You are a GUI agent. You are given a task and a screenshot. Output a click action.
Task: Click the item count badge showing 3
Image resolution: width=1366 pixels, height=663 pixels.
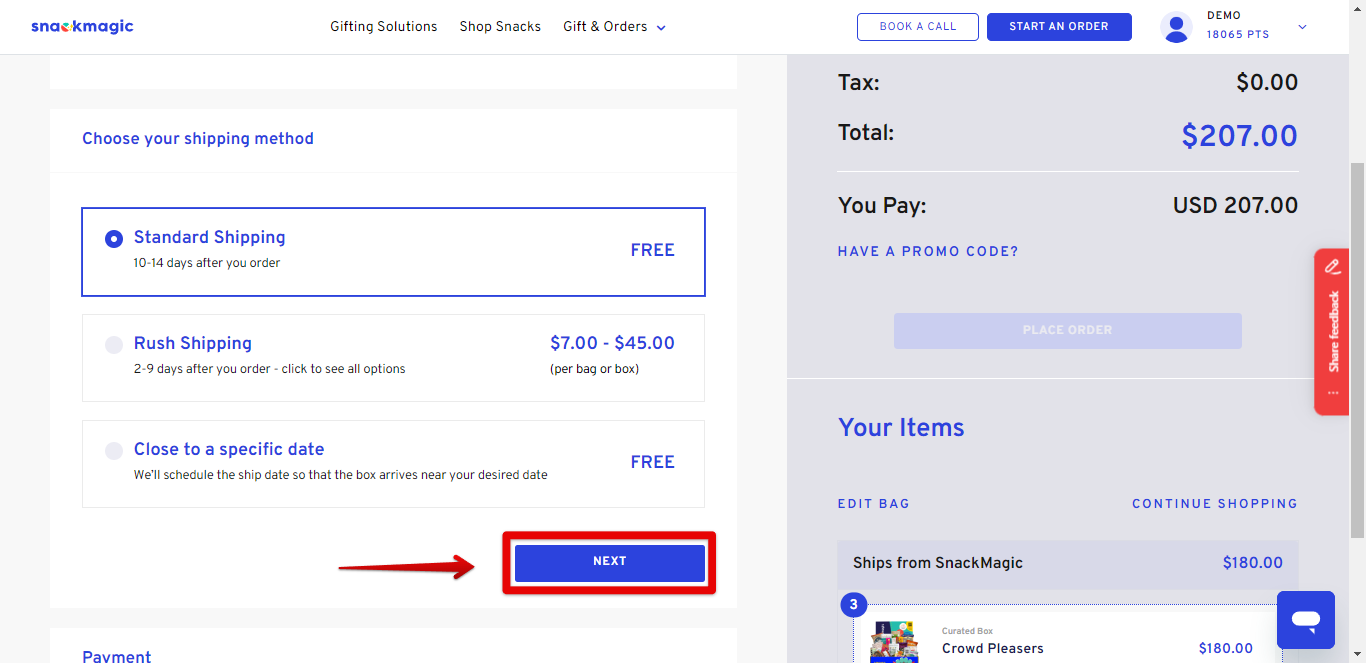point(853,605)
